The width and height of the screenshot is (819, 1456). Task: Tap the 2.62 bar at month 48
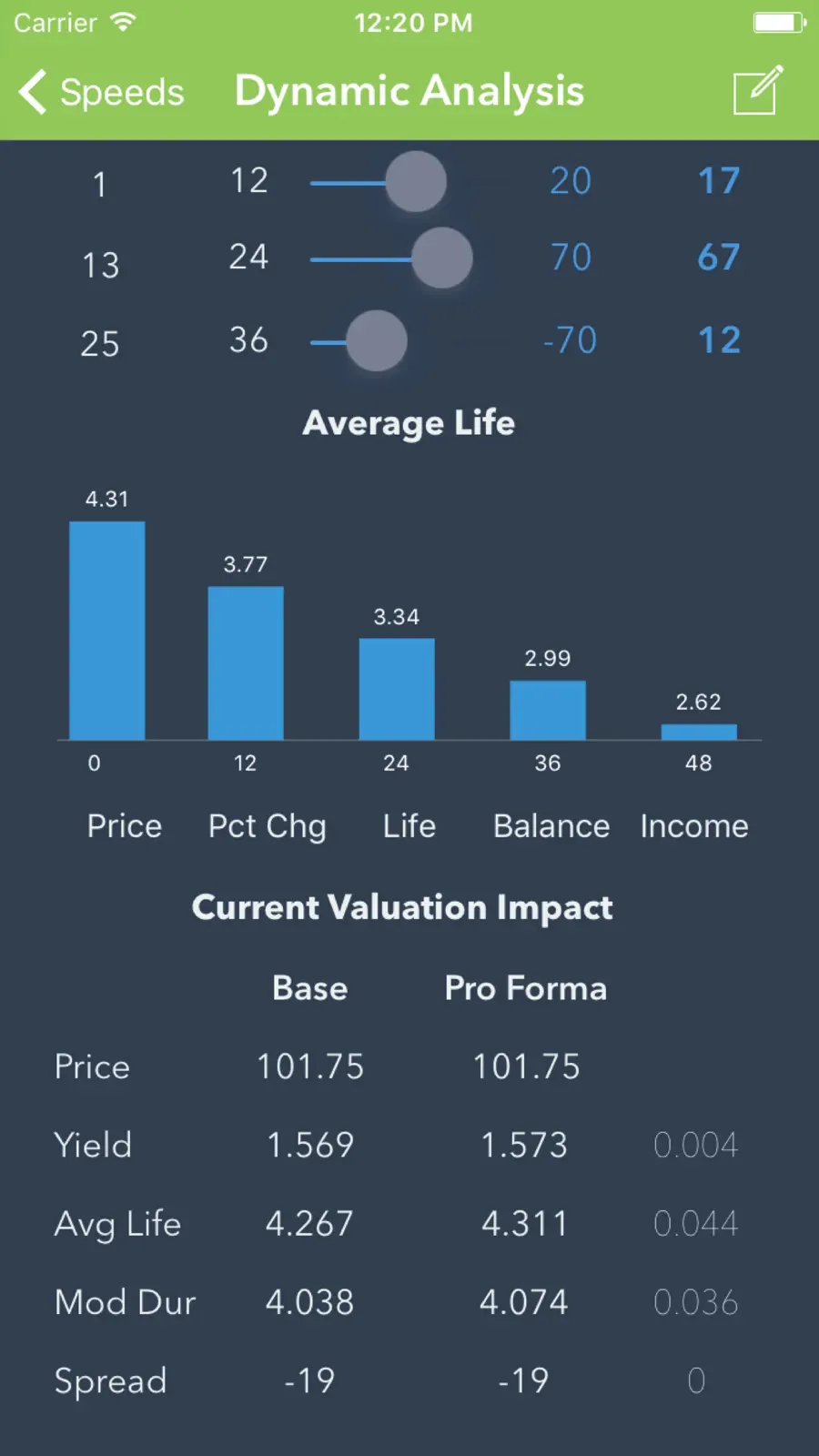point(699,733)
